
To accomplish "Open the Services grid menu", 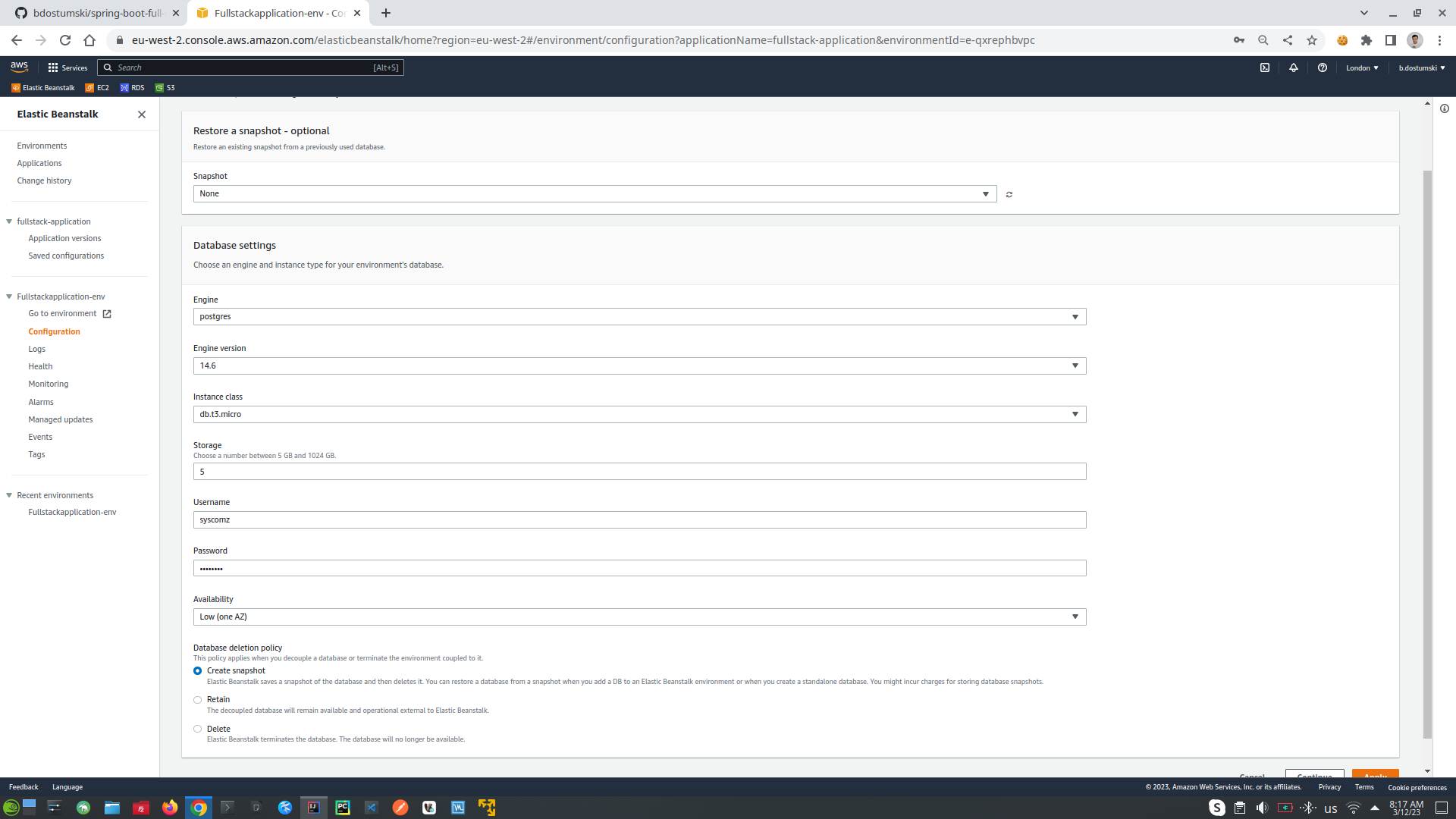I will pos(67,67).
